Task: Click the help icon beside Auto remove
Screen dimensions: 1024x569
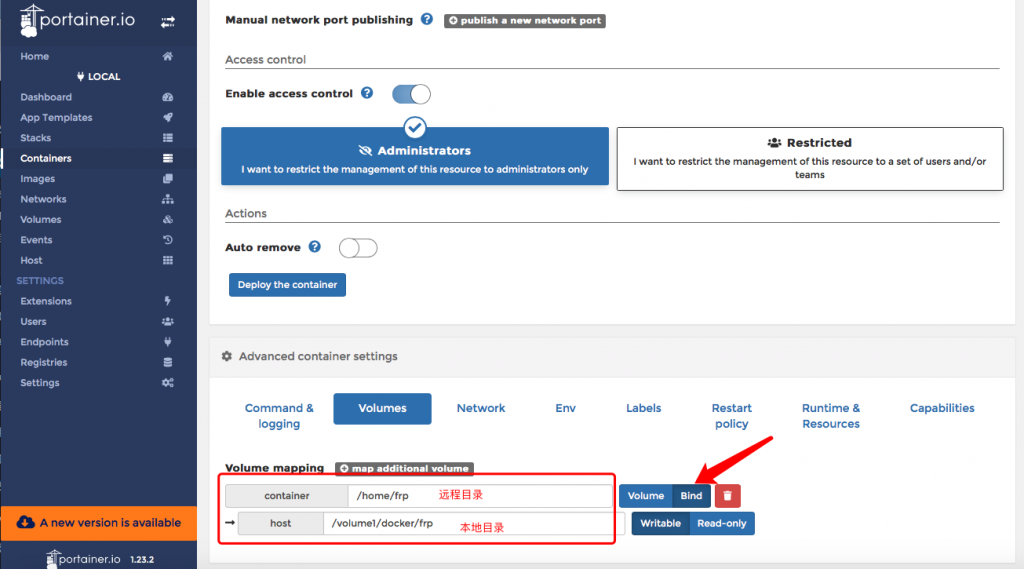Action: (315, 247)
